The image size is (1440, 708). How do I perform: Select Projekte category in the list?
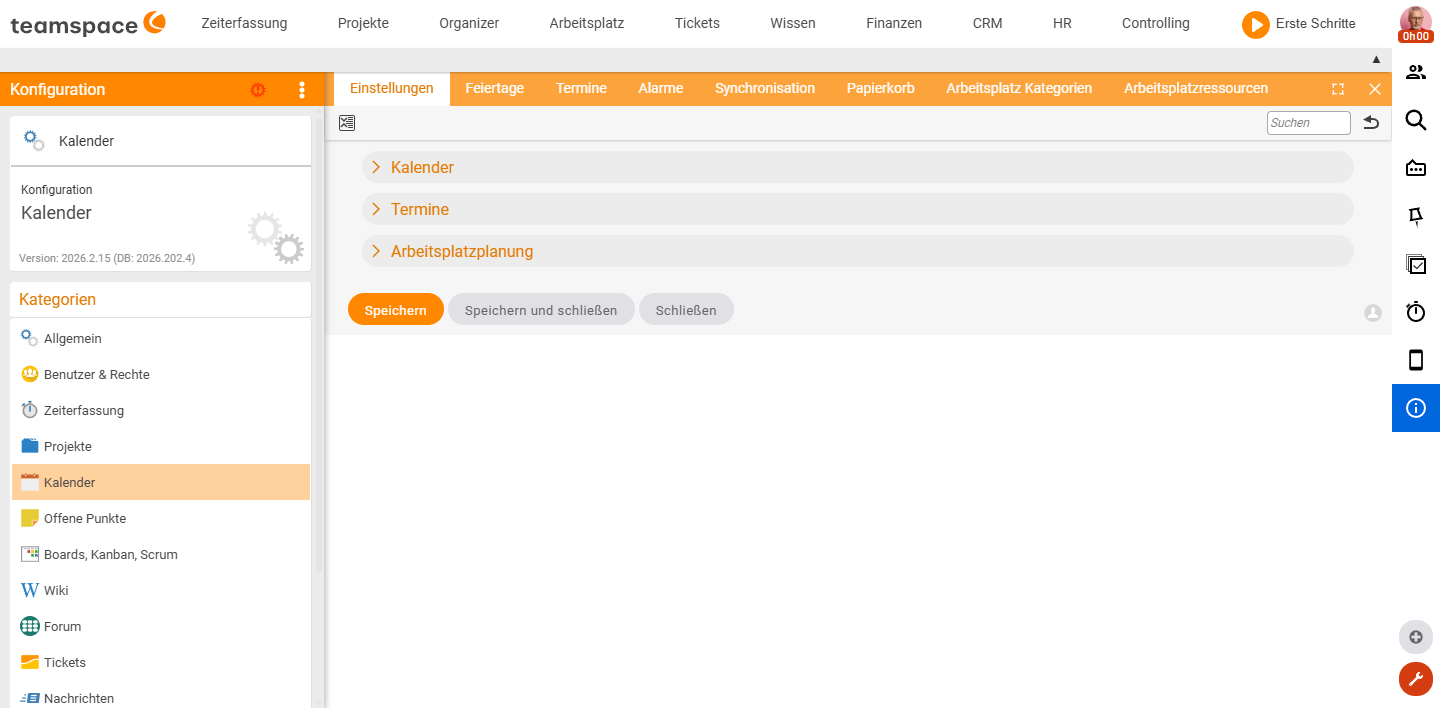(161, 446)
